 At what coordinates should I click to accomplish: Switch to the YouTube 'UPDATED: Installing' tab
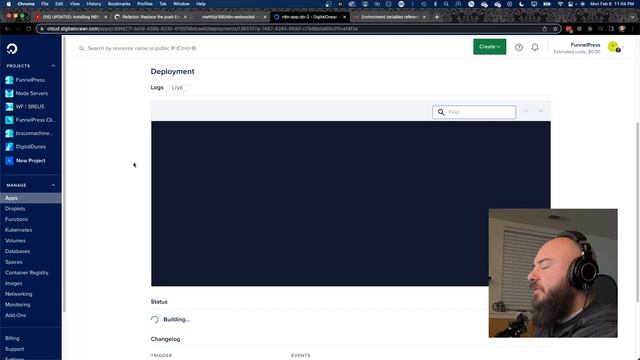[70, 17]
